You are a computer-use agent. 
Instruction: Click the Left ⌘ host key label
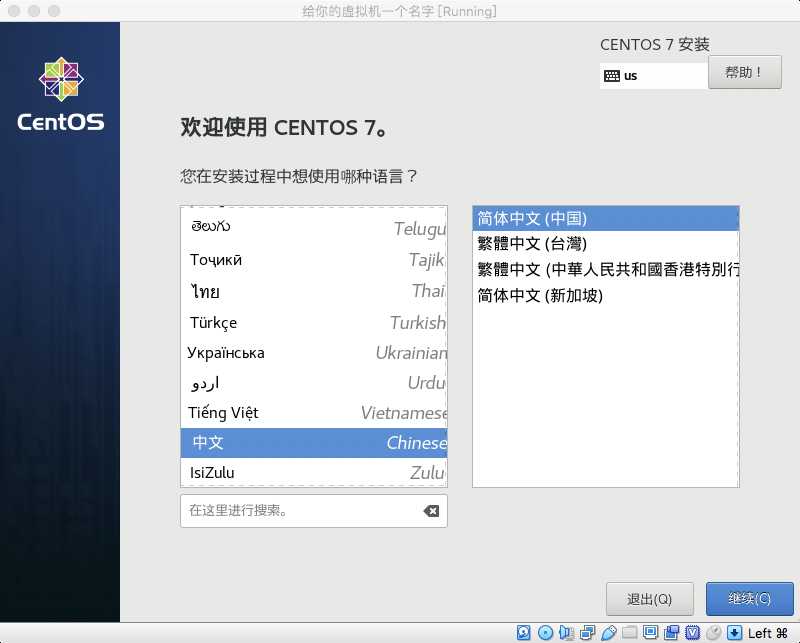[x=768, y=633]
